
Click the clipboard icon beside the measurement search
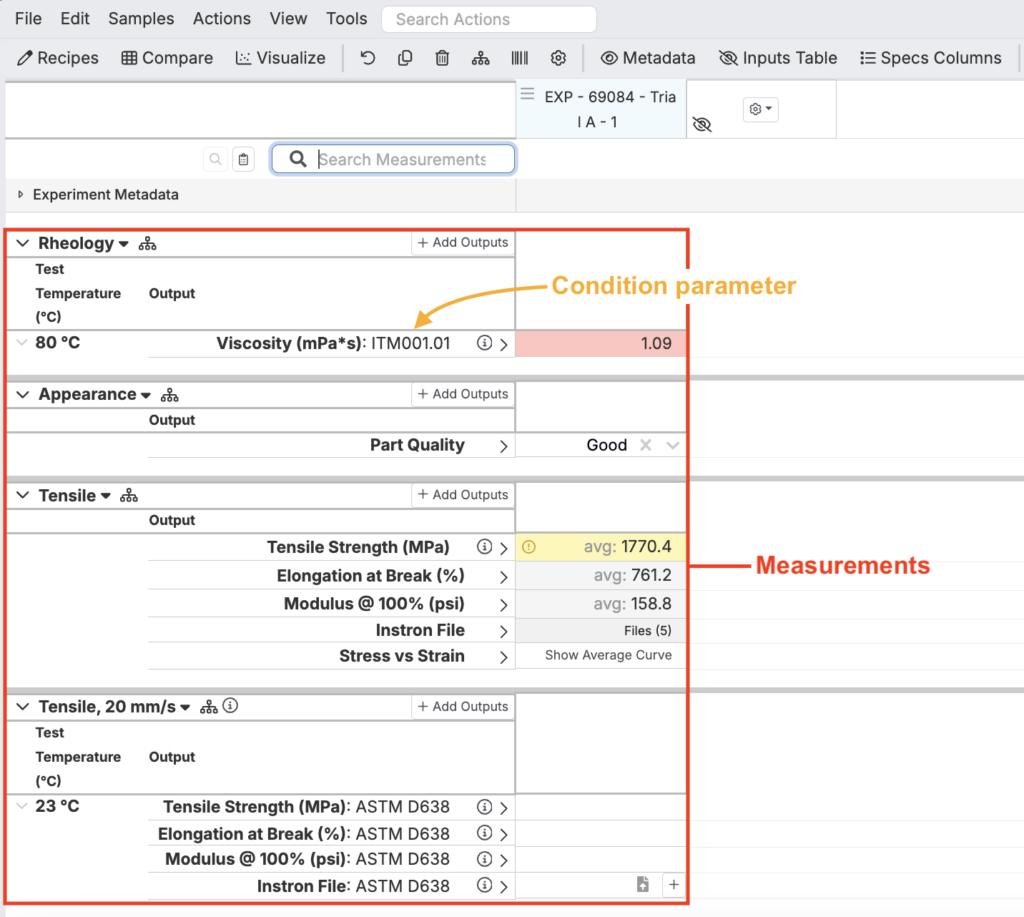243,159
